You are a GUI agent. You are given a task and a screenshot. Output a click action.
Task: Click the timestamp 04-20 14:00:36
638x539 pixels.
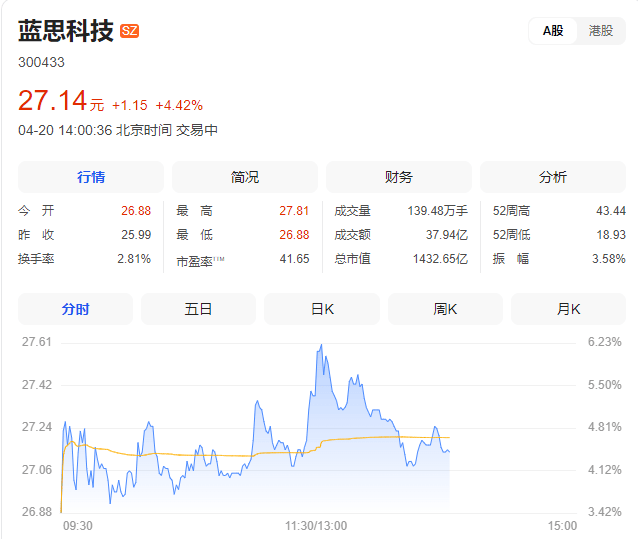click(x=65, y=130)
